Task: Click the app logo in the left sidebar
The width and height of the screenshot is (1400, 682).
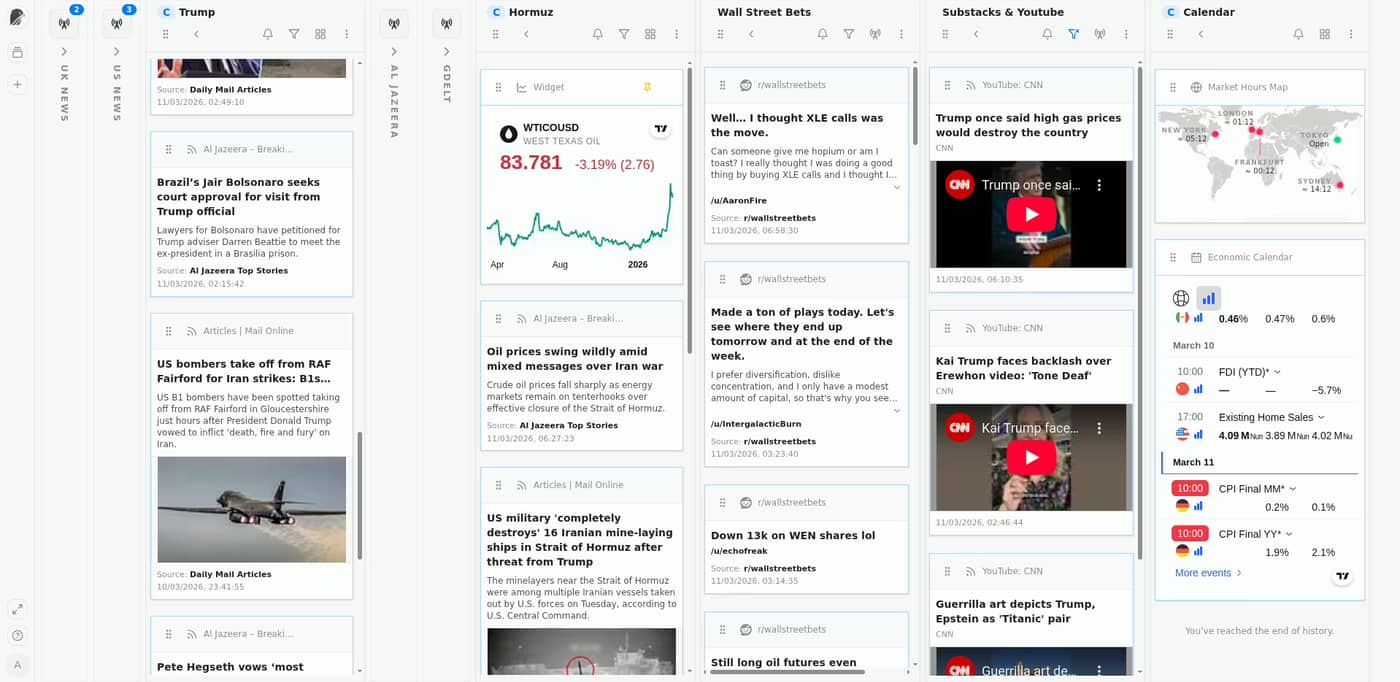Action: tap(17, 17)
